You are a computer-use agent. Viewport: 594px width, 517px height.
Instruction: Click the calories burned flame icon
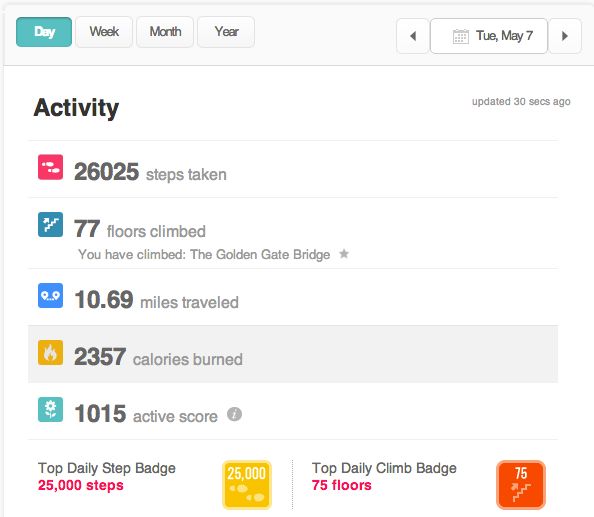[50, 353]
